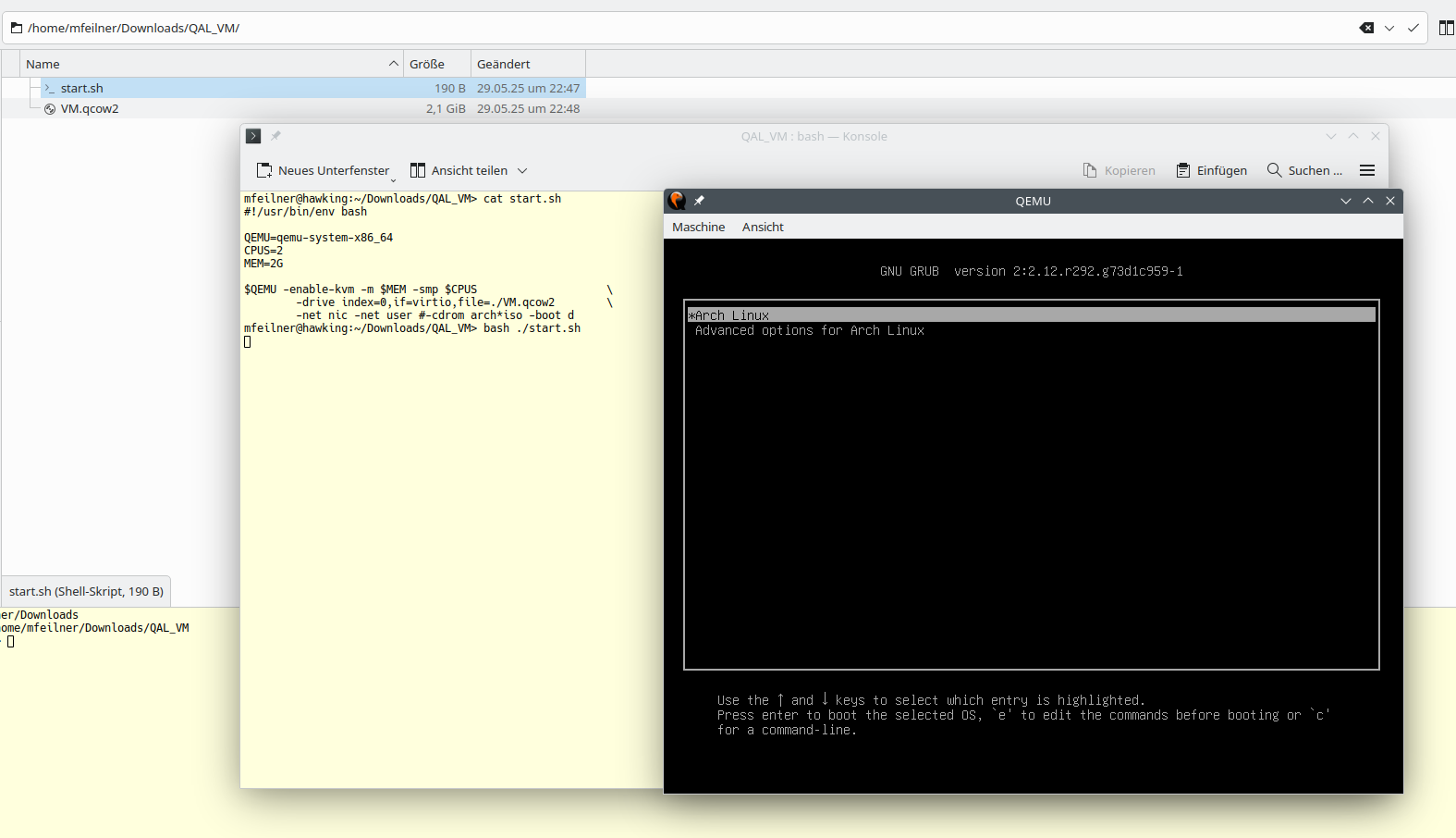The image size is (1456, 838).
Task: Open the Maschine menu in QEMU
Action: (699, 227)
